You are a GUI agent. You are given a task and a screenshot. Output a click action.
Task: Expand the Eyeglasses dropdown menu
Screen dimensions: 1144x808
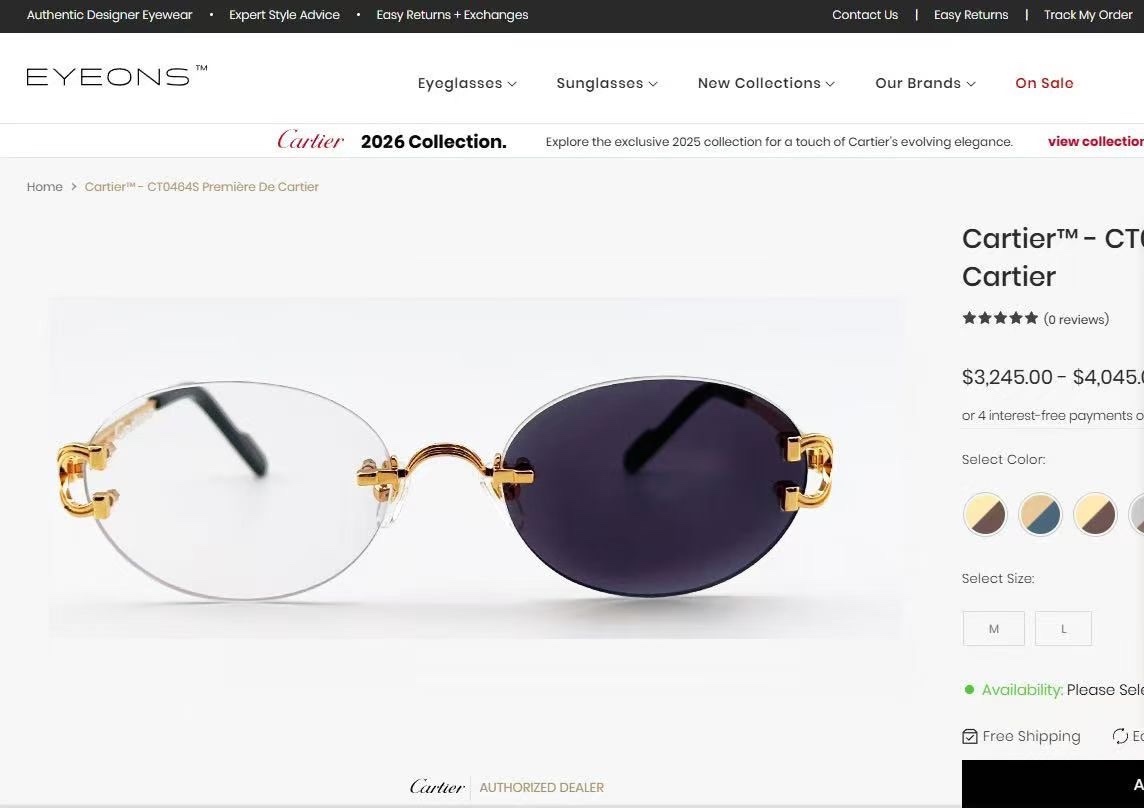pyautogui.click(x=467, y=83)
